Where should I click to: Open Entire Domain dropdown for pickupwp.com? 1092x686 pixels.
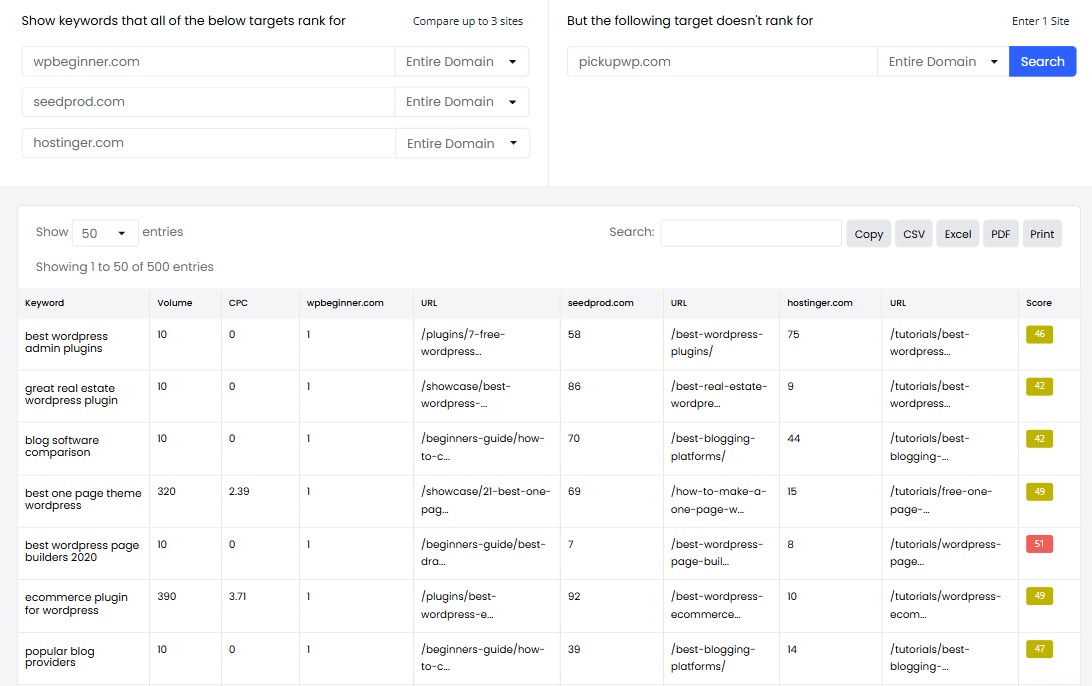coord(943,61)
